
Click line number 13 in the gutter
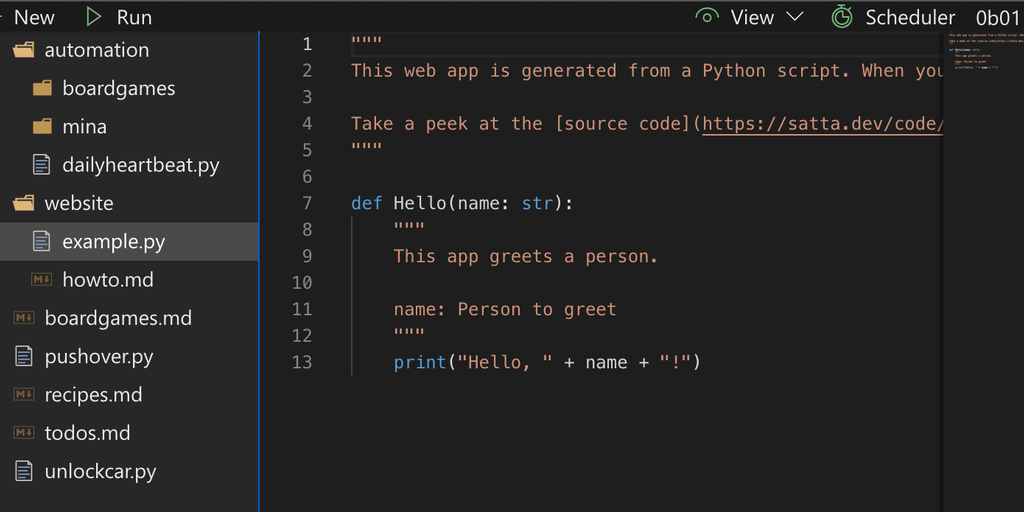click(301, 362)
